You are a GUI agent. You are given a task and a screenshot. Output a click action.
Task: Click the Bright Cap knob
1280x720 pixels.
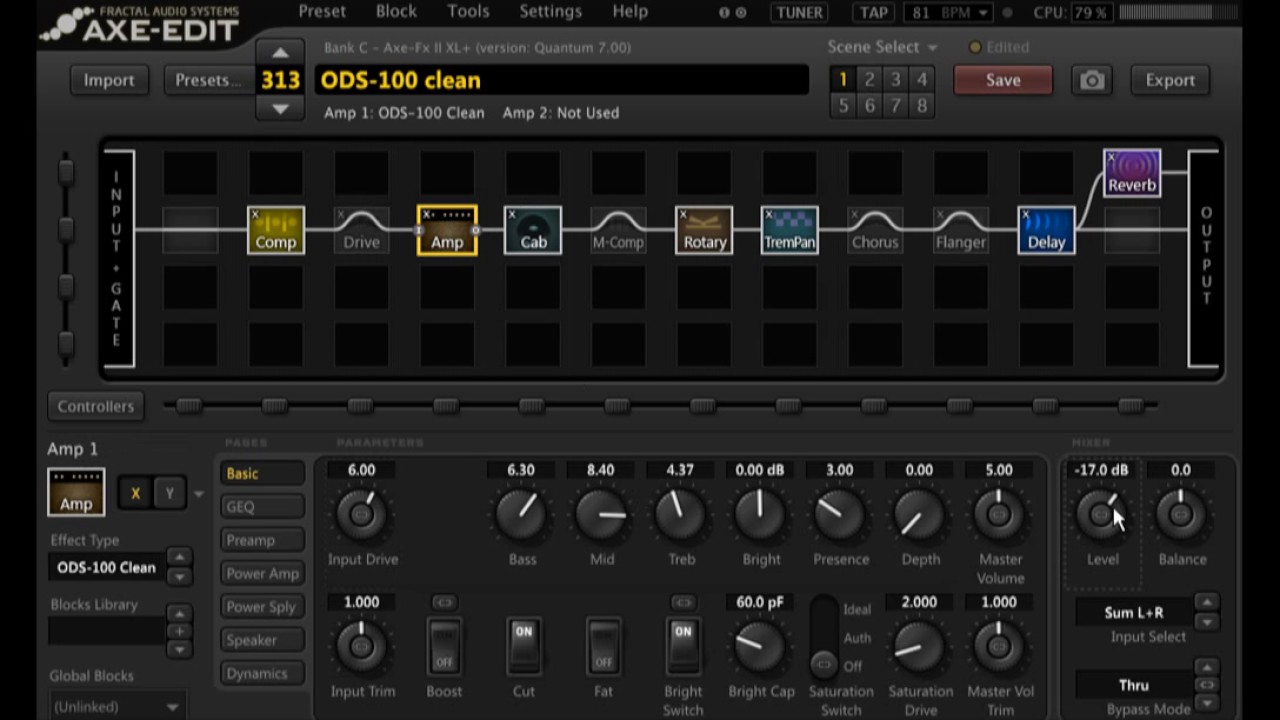[x=760, y=646]
